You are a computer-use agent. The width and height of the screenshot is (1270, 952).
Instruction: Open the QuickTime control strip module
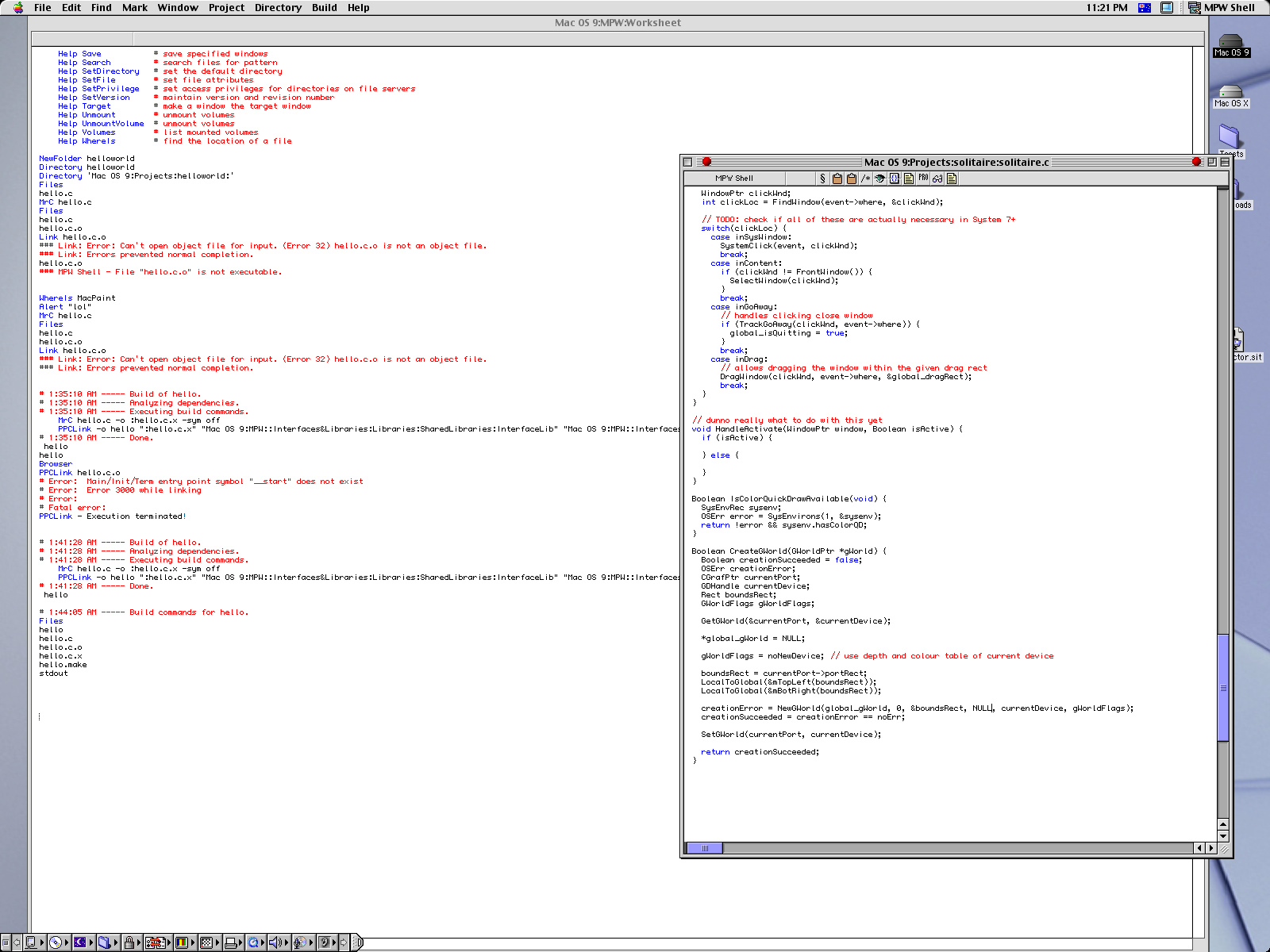pos(256,942)
